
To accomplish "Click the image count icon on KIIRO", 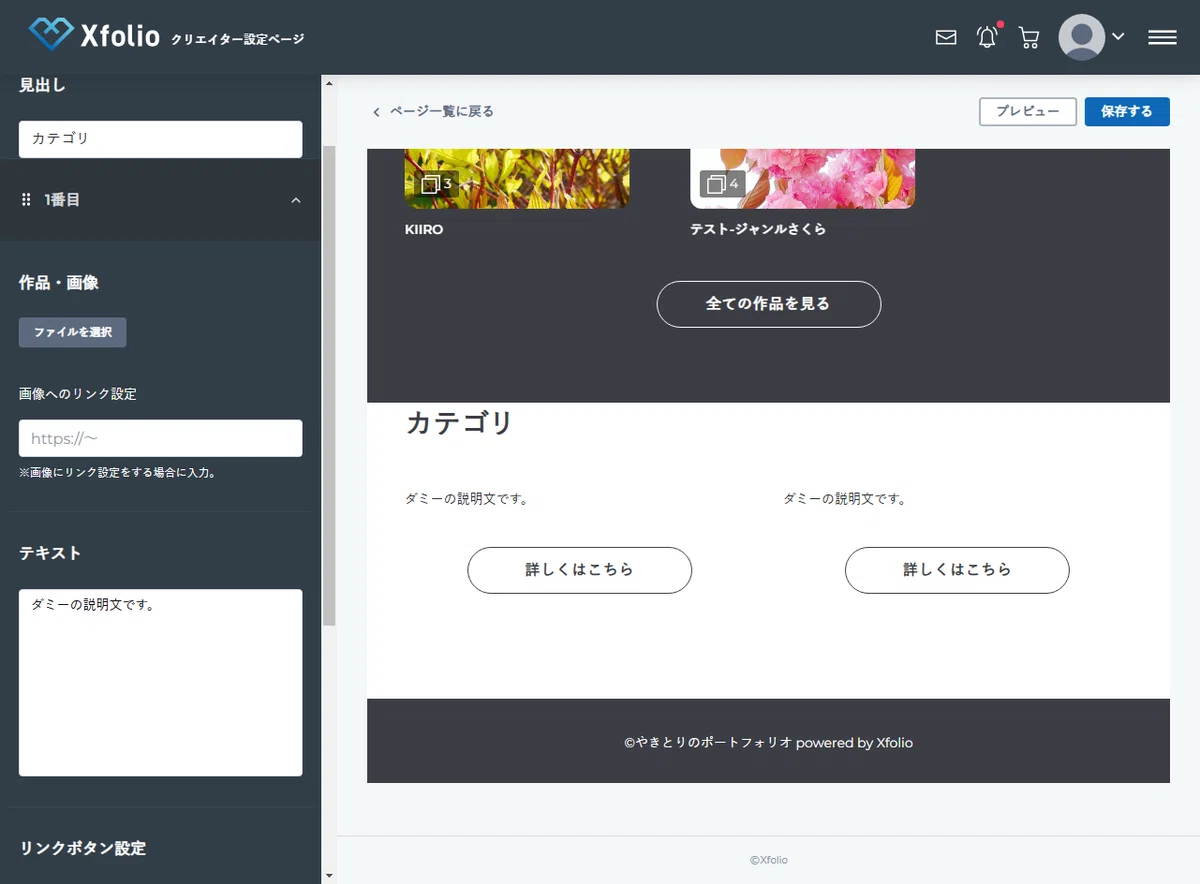I will (436, 184).
